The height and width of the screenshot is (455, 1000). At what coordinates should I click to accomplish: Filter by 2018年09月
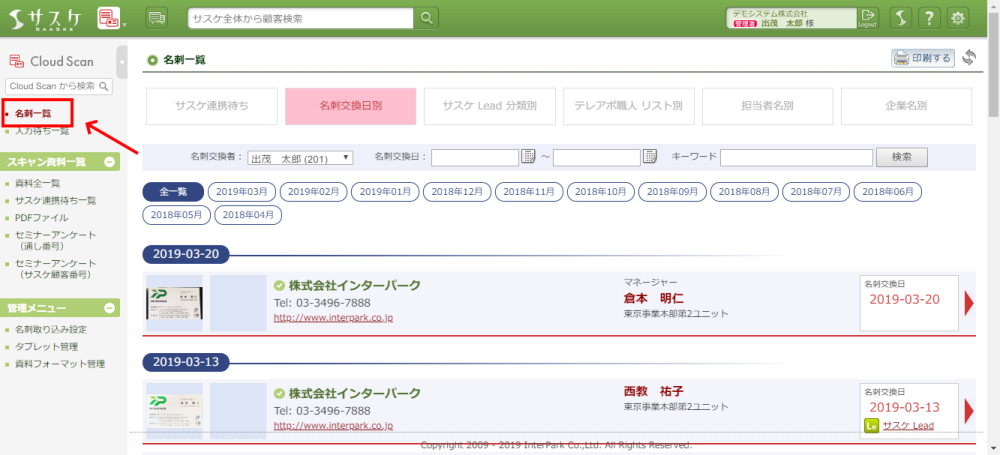coord(673,191)
